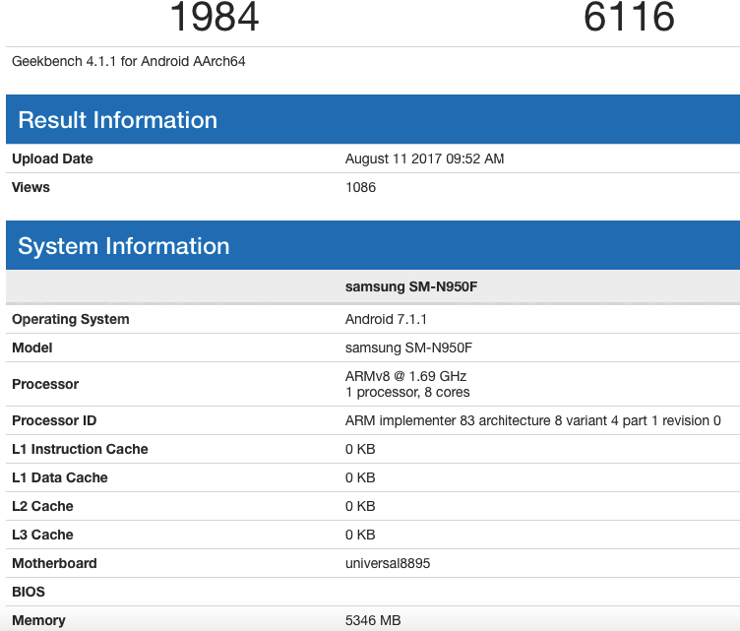The image size is (740, 631).
Task: Click the Motherboard label
Action: point(54,563)
